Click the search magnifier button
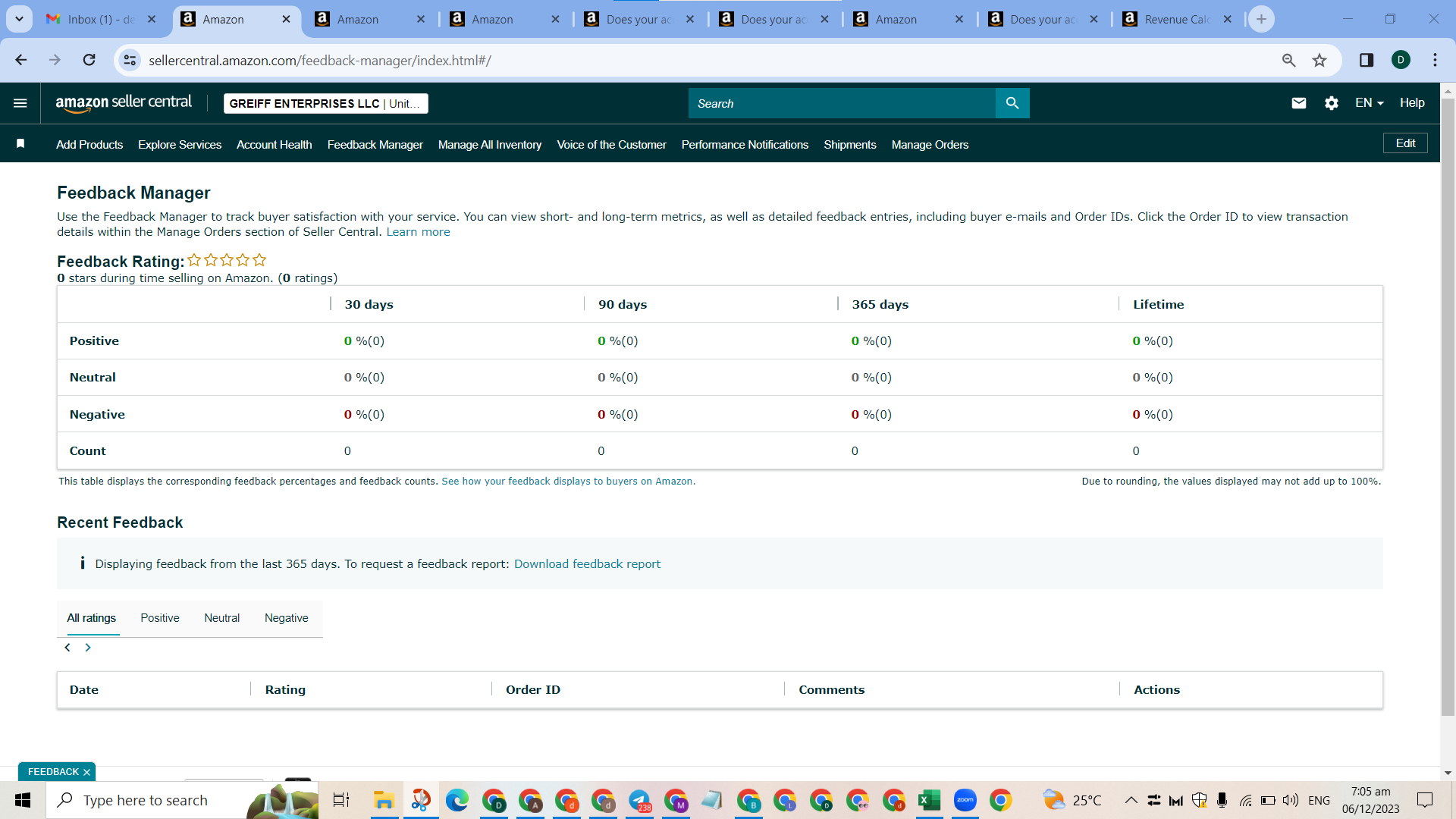The image size is (1456, 819). [x=1012, y=103]
